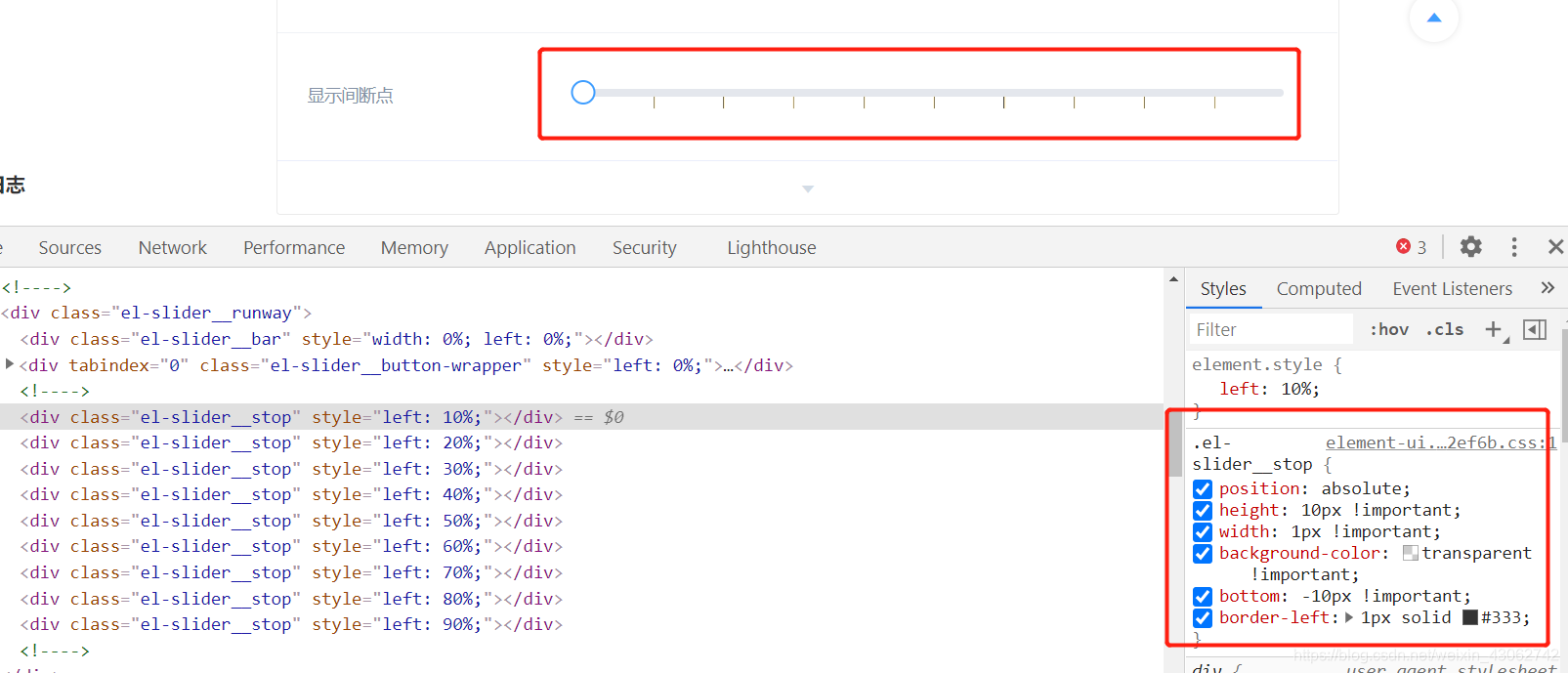1568x673 pixels.
Task: Click element.style left: 10% value
Action: [x=1296, y=389]
